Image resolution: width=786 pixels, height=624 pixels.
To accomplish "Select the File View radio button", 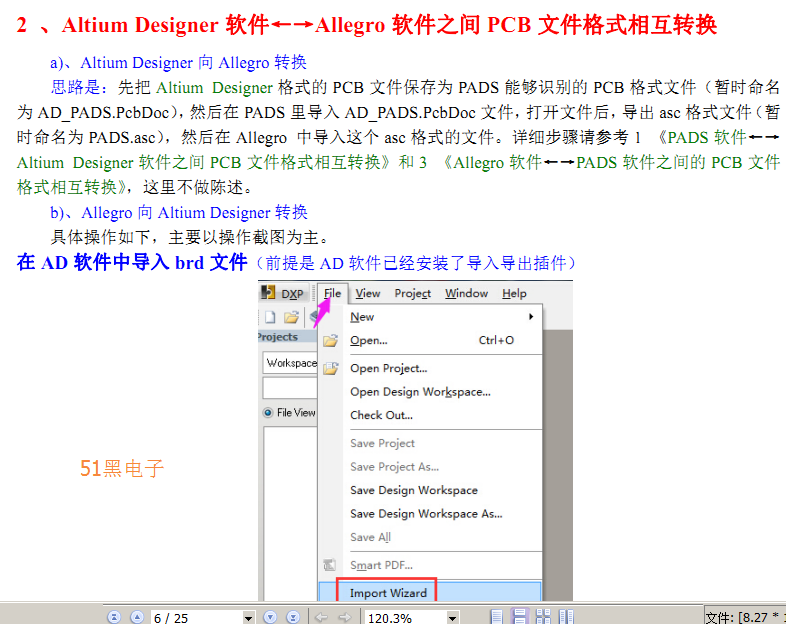I will (x=268, y=412).
